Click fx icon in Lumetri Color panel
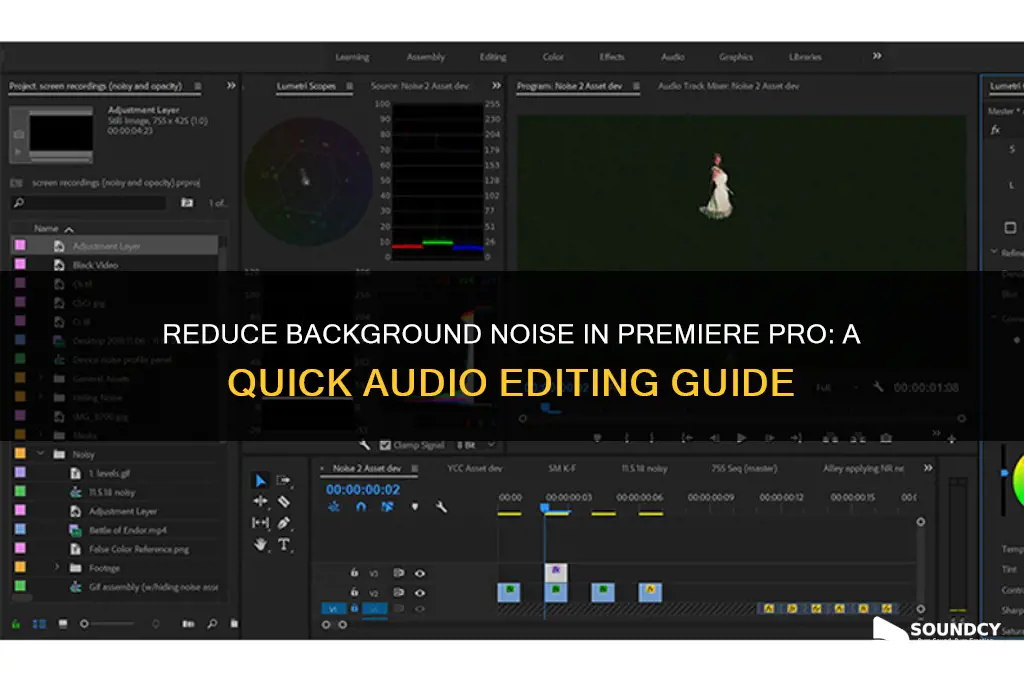This screenshot has width=1024, height=680. (995, 130)
